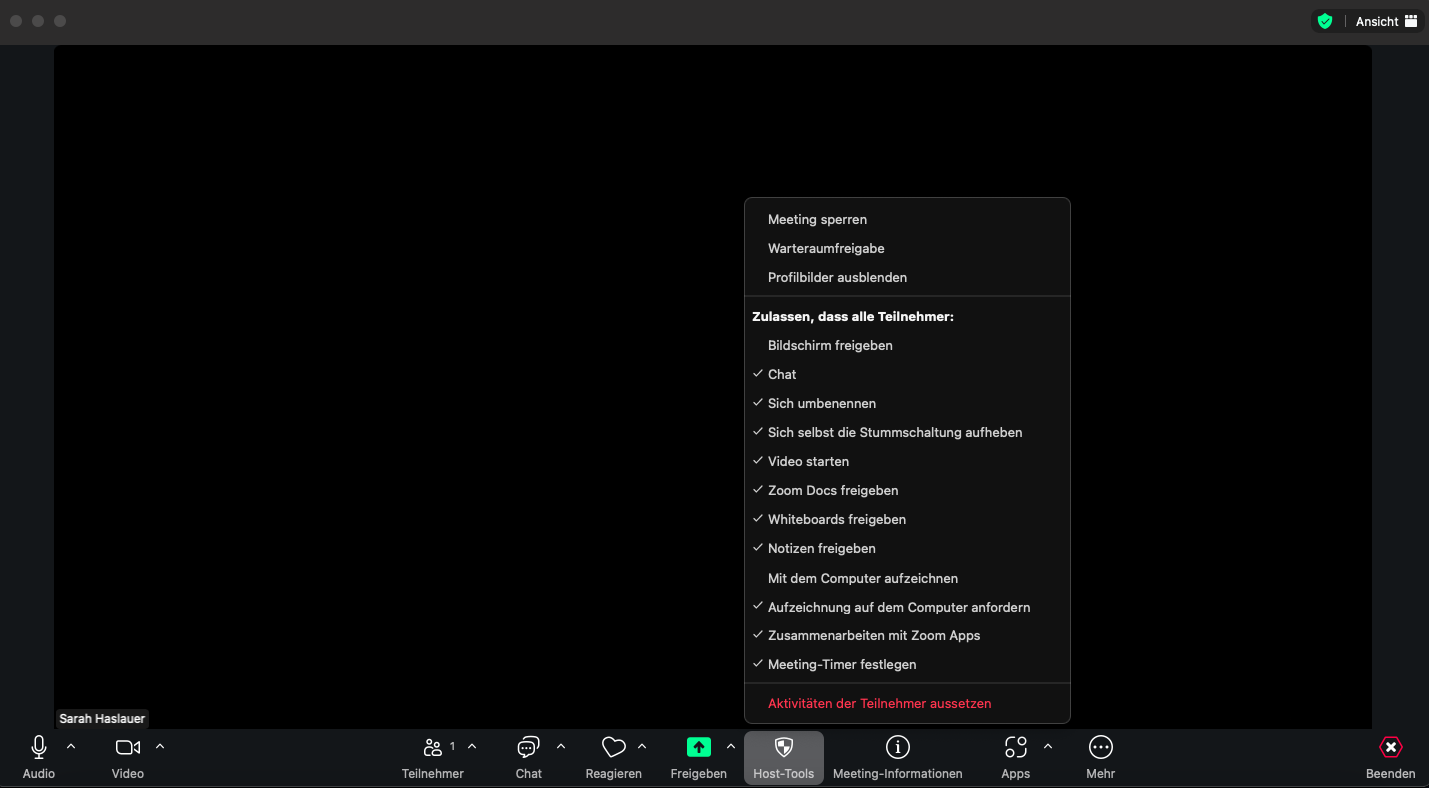Screen dimensions: 1429x788
Task: Toggle 'Video starten' permission off
Action: click(x=808, y=461)
